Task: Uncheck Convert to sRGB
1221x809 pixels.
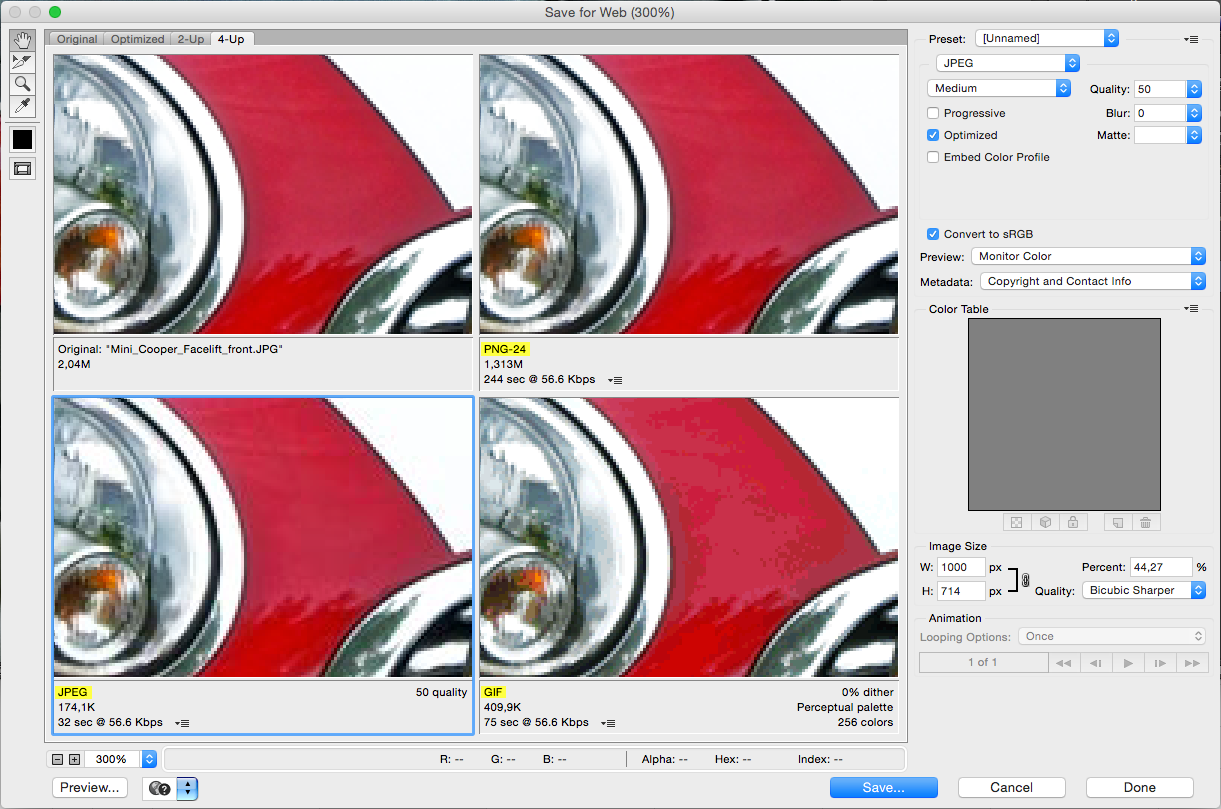Action: (933, 234)
